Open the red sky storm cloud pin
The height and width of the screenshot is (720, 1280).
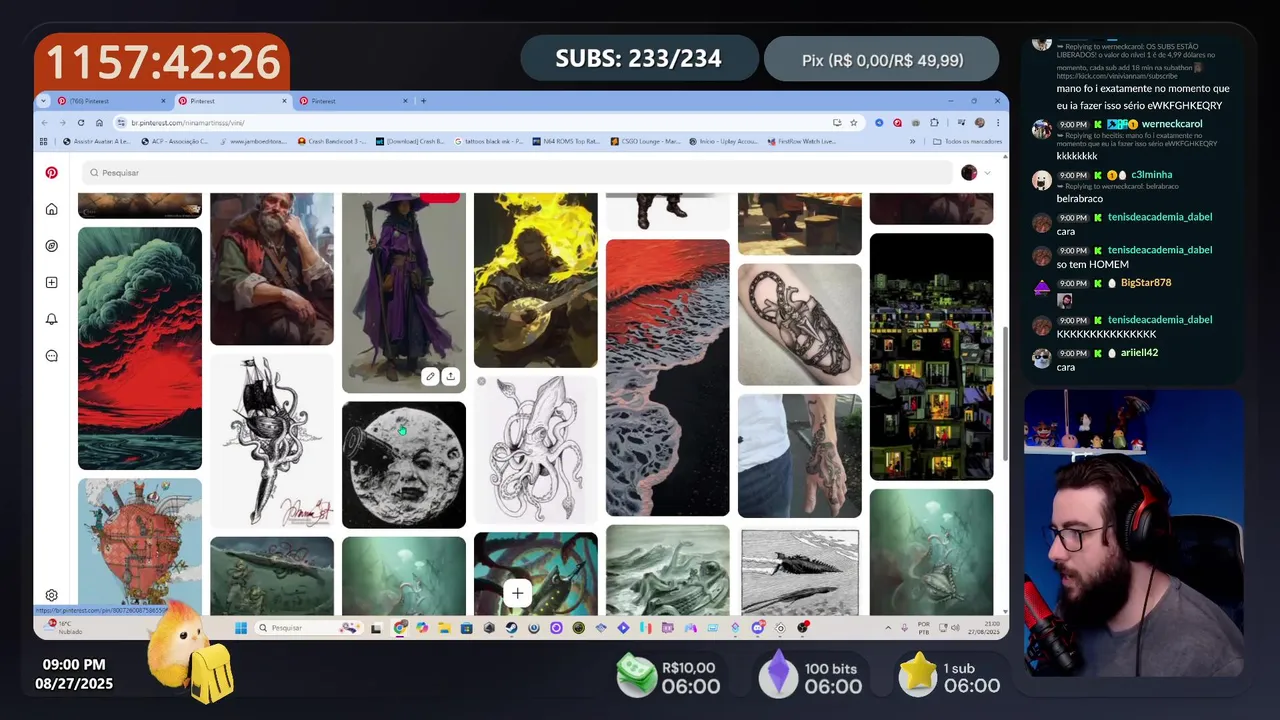coord(140,348)
